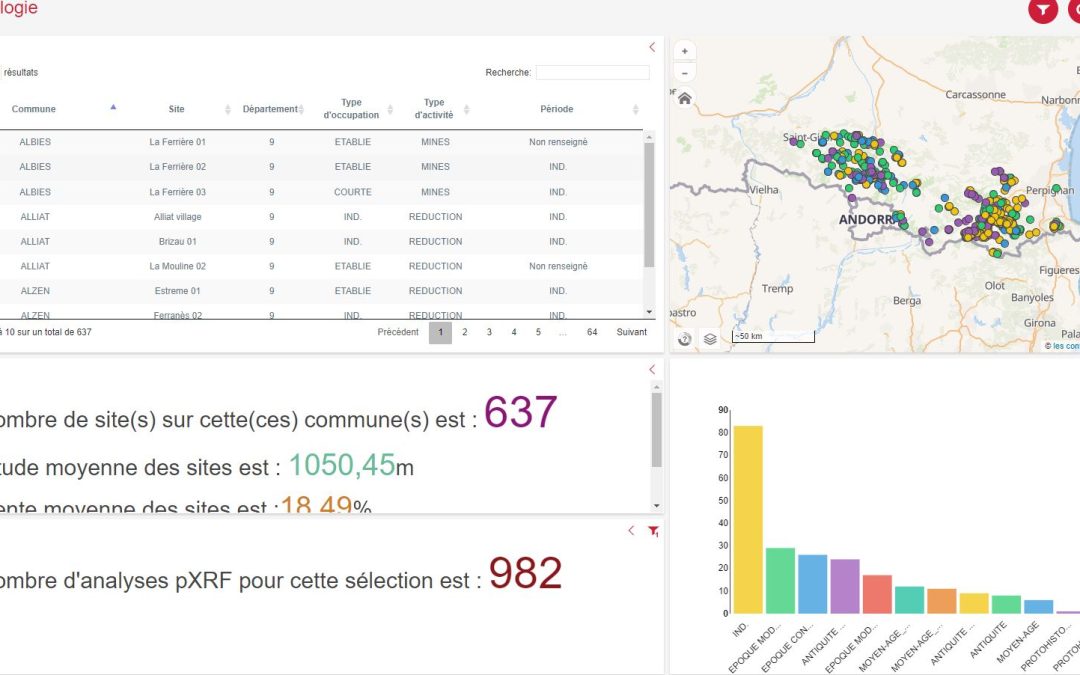The width and height of the screenshot is (1080, 675).
Task: Toggle ascending sort on the Commune column
Action: 113,107
